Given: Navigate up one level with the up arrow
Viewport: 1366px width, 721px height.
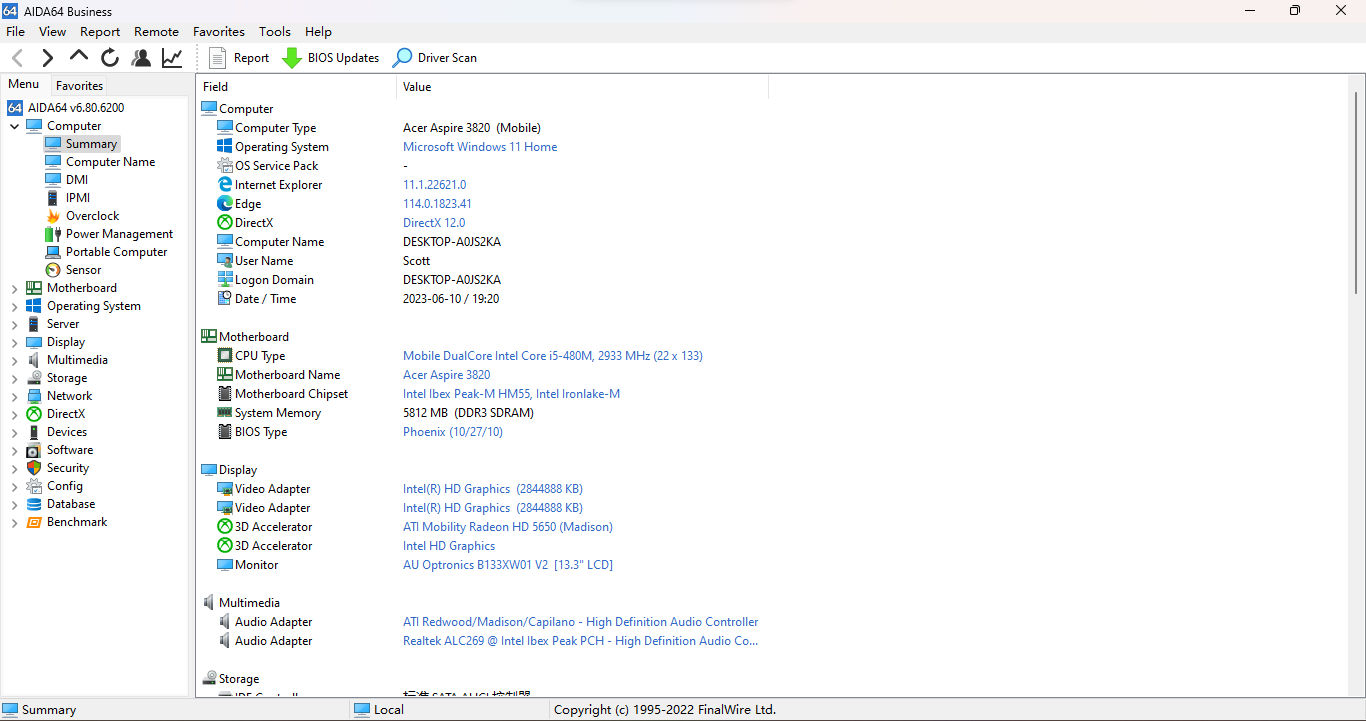Looking at the screenshot, I should (78, 57).
